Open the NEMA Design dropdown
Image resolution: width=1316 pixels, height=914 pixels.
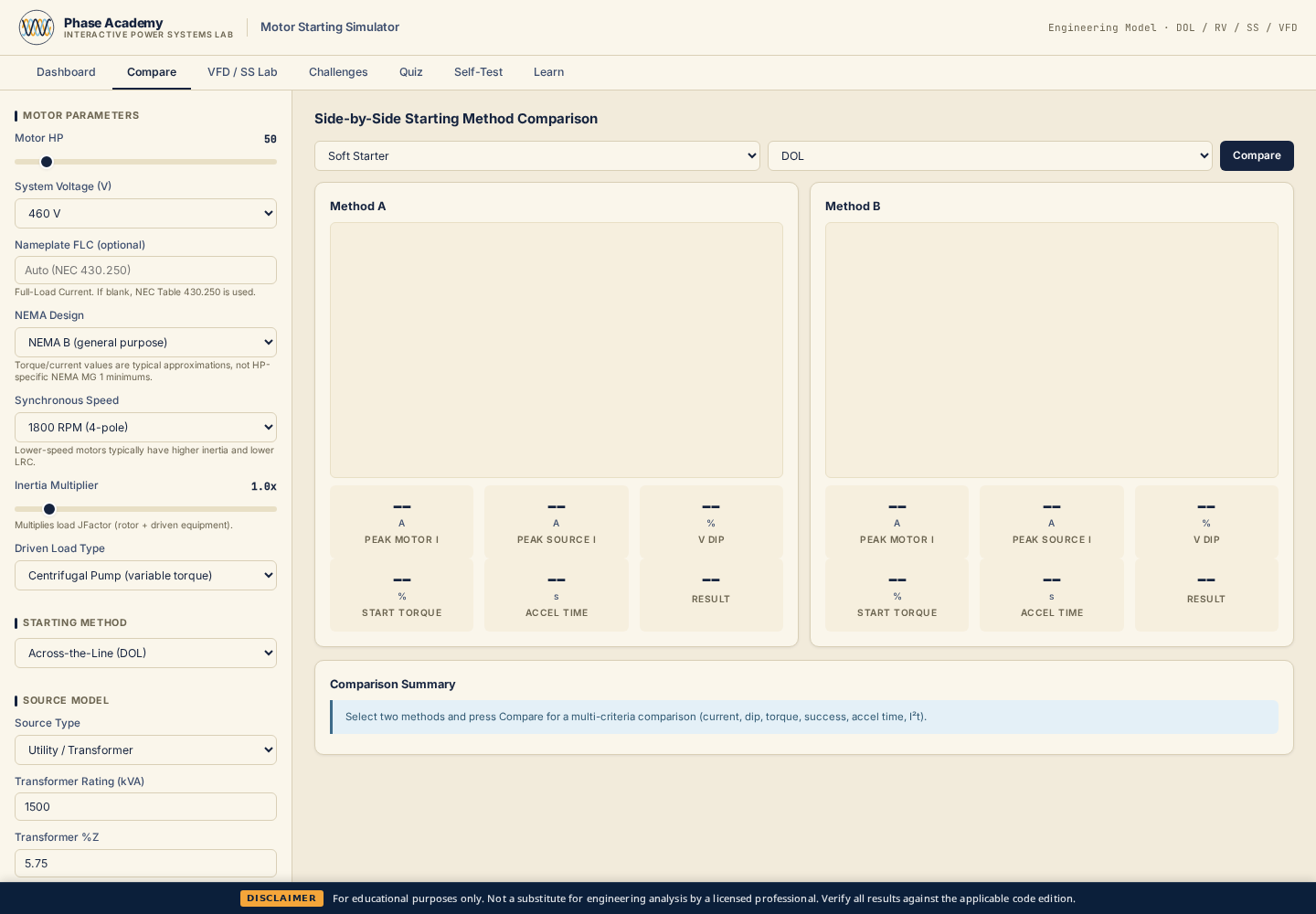[x=145, y=343]
